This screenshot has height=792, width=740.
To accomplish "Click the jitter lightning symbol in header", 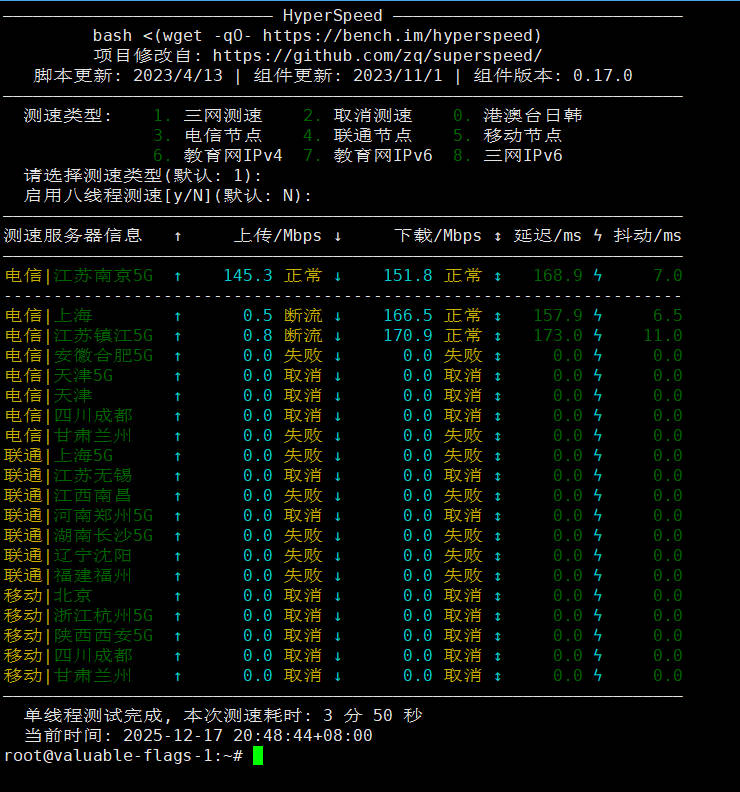I will point(598,236).
